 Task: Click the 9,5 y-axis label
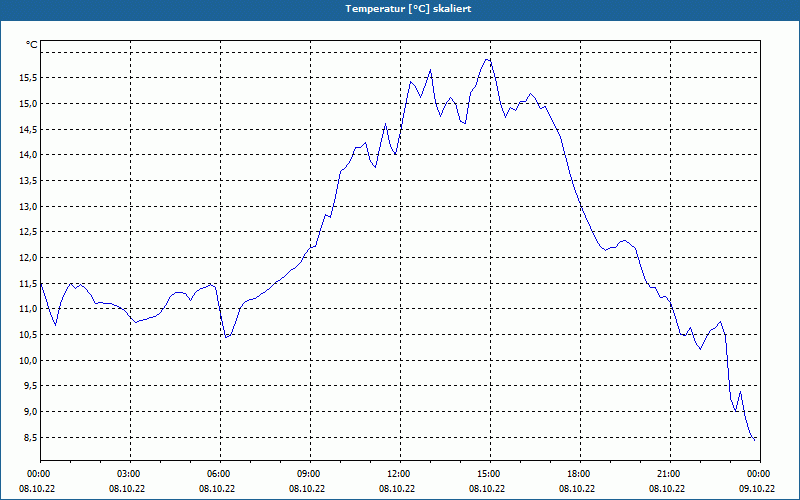point(30,386)
